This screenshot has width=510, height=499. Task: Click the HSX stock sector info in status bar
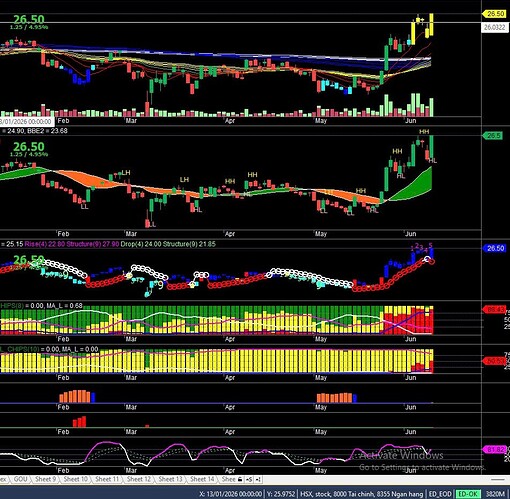[362, 494]
